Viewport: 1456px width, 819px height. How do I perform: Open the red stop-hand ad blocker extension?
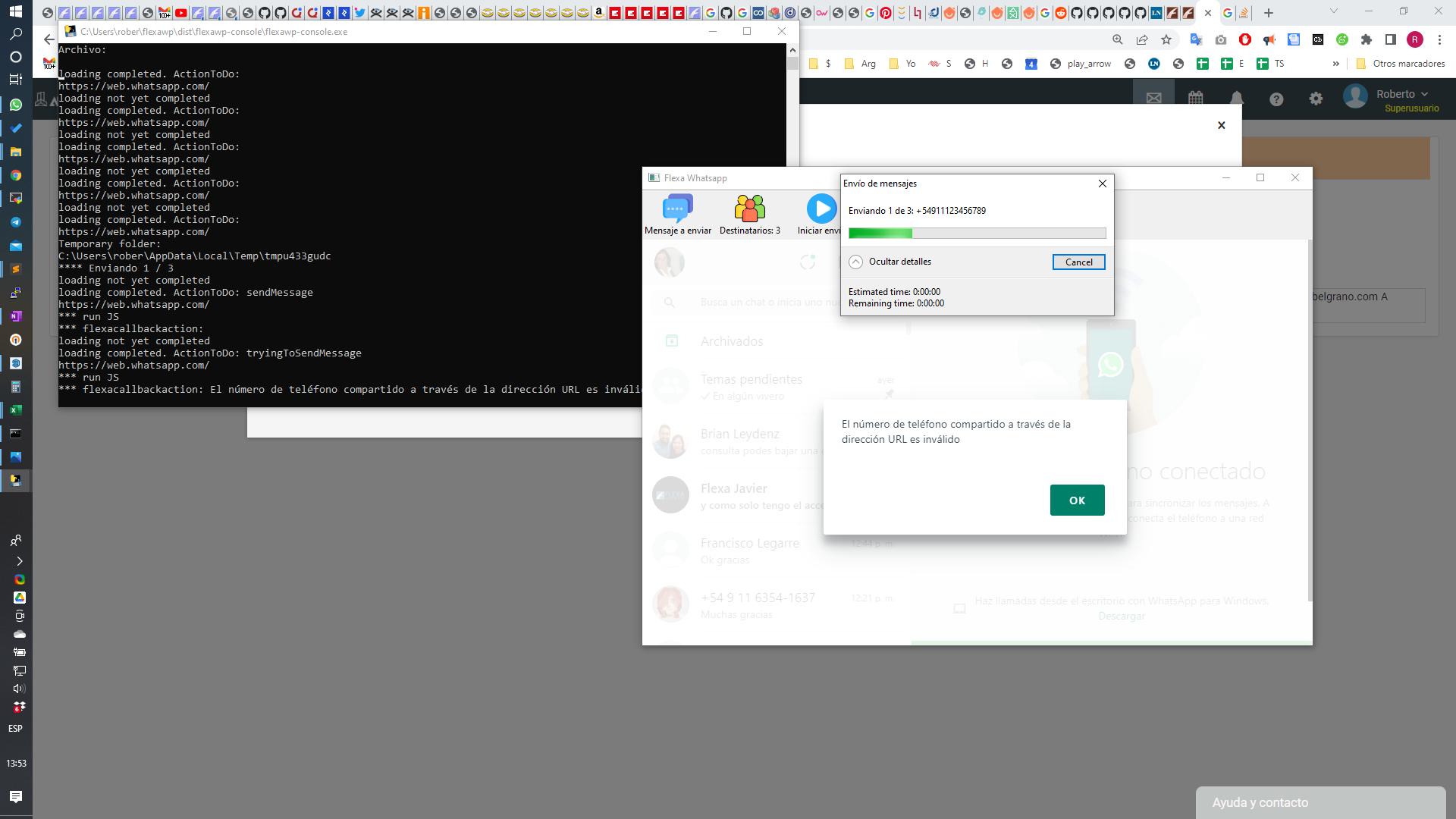1244,39
